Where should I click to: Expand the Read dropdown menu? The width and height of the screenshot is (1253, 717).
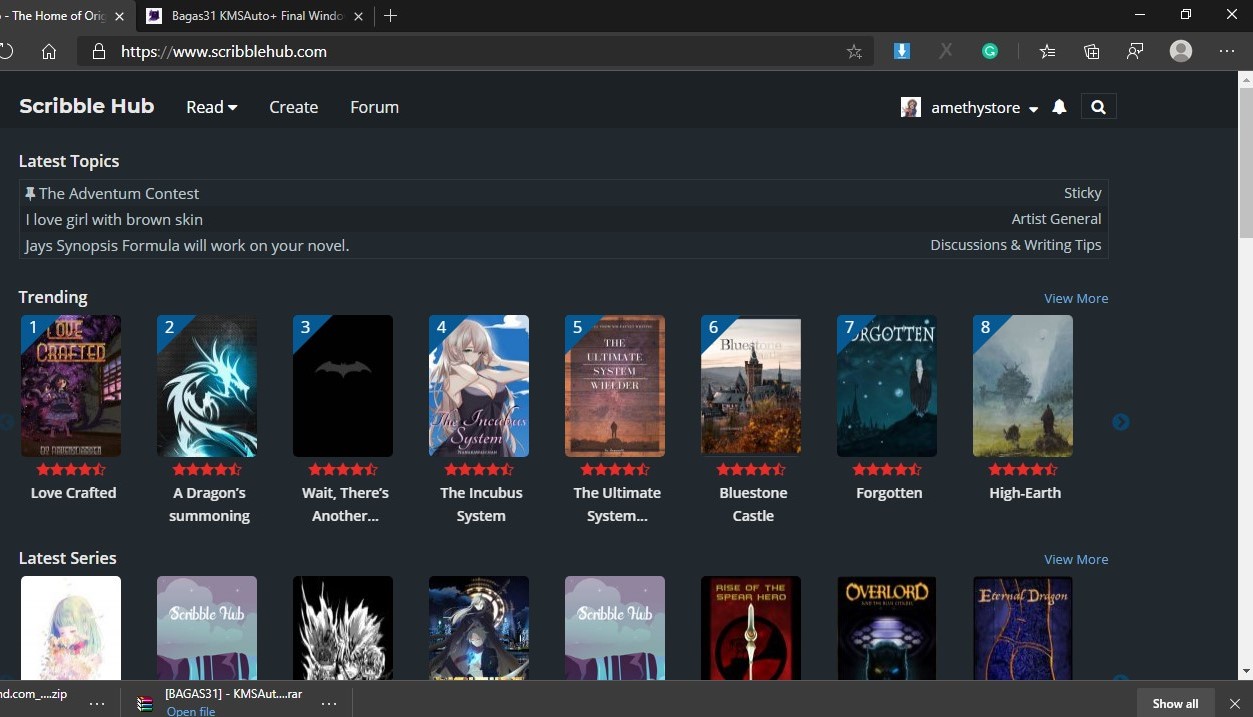coord(211,107)
